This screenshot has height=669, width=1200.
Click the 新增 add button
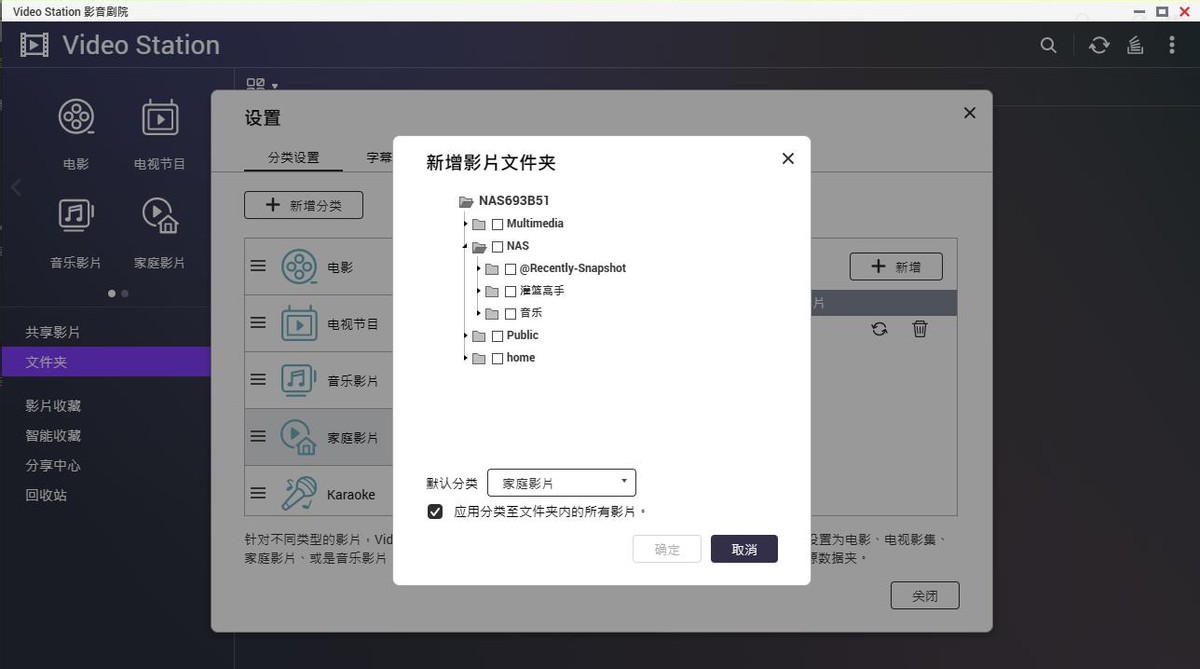[x=896, y=266]
